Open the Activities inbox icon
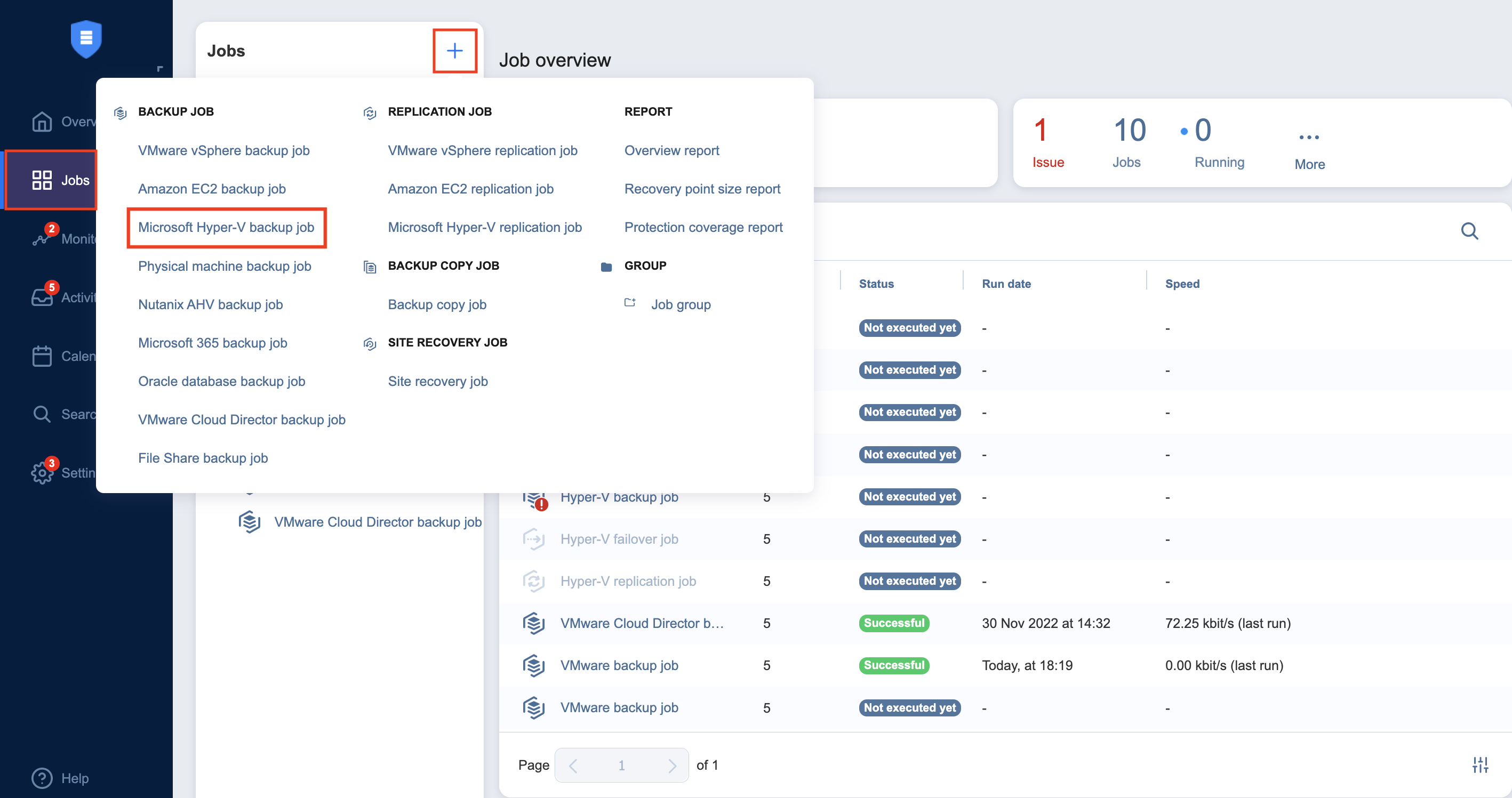 [42, 297]
